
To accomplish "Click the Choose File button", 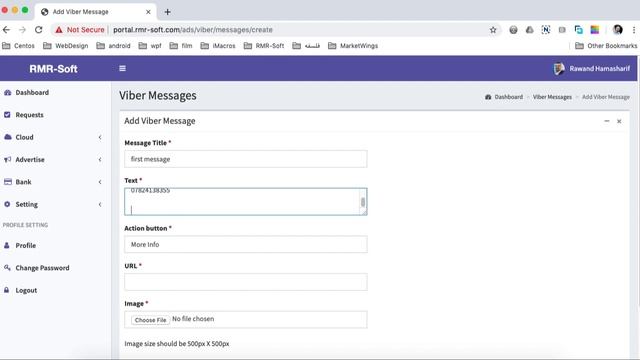I will 150,320.
